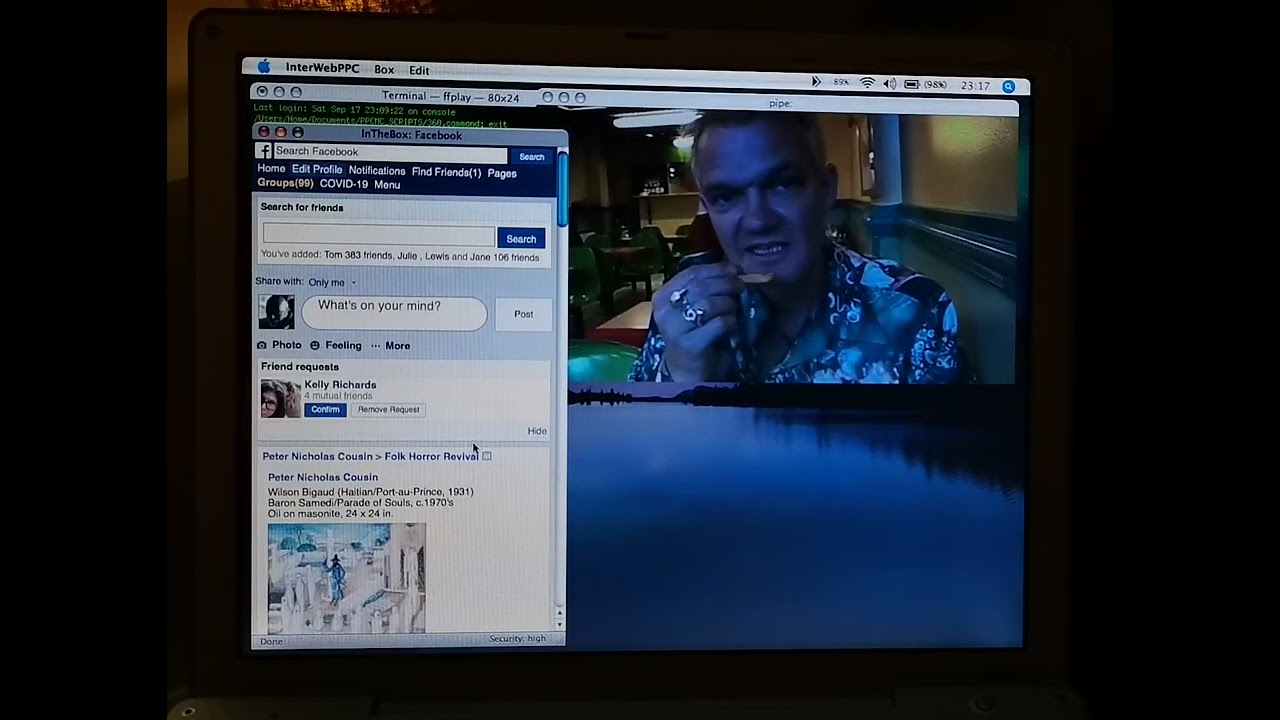
Task: Open the Folk Horror Revival group link
Action: click(x=432, y=456)
